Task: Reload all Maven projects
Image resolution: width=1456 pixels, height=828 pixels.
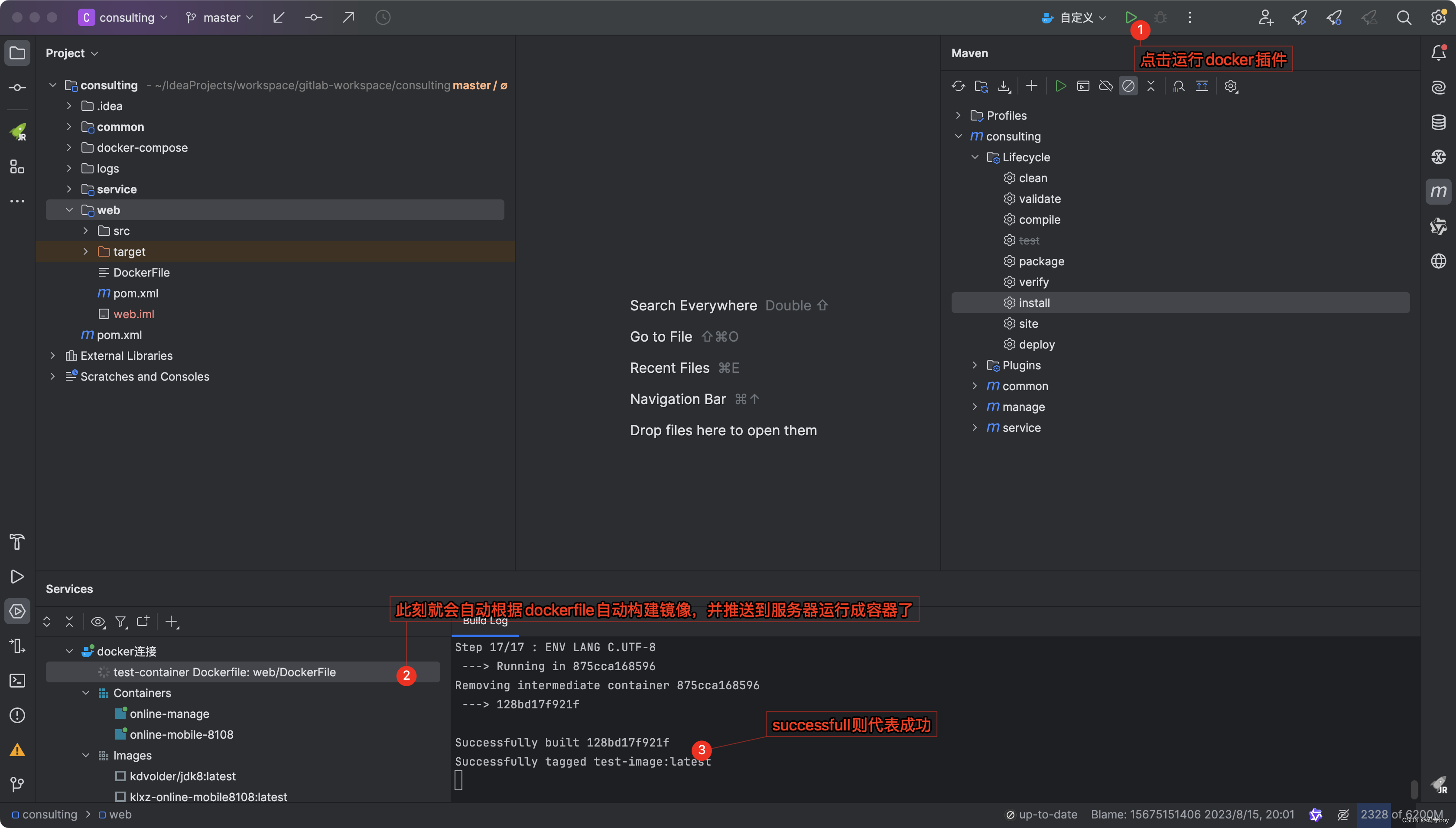Action: point(959,86)
